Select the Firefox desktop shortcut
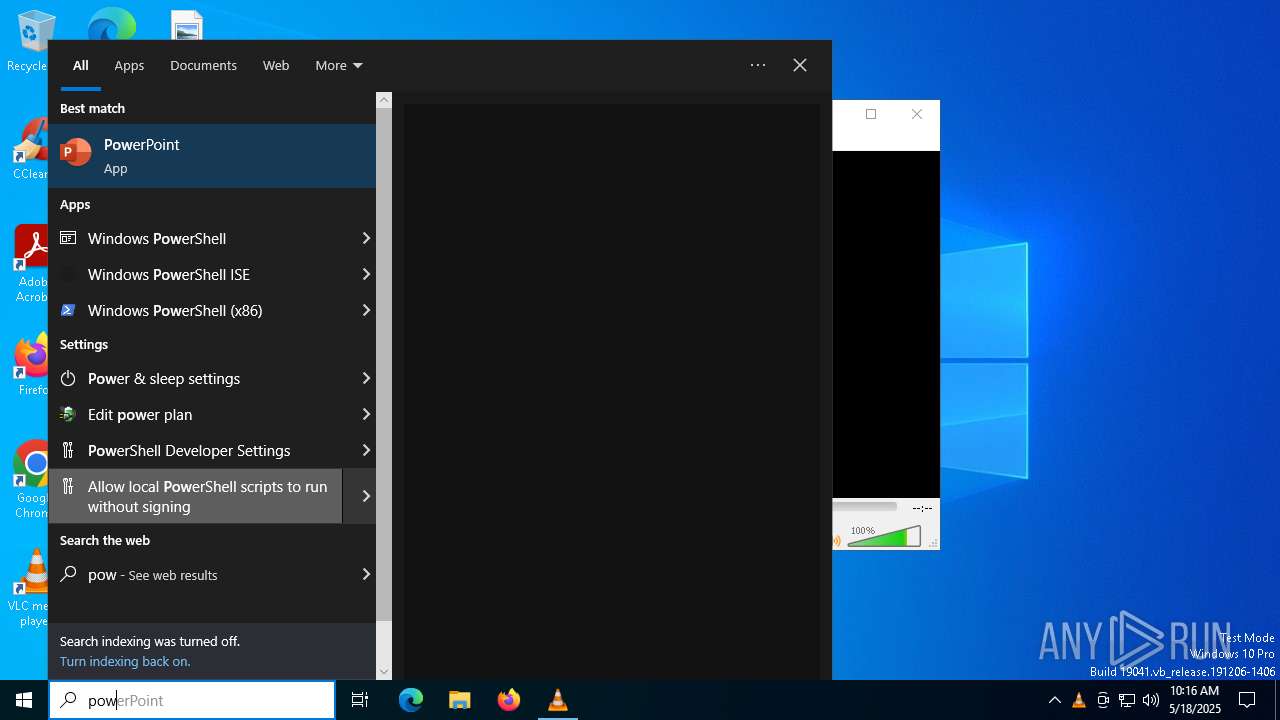The image size is (1280, 720). coord(30,366)
